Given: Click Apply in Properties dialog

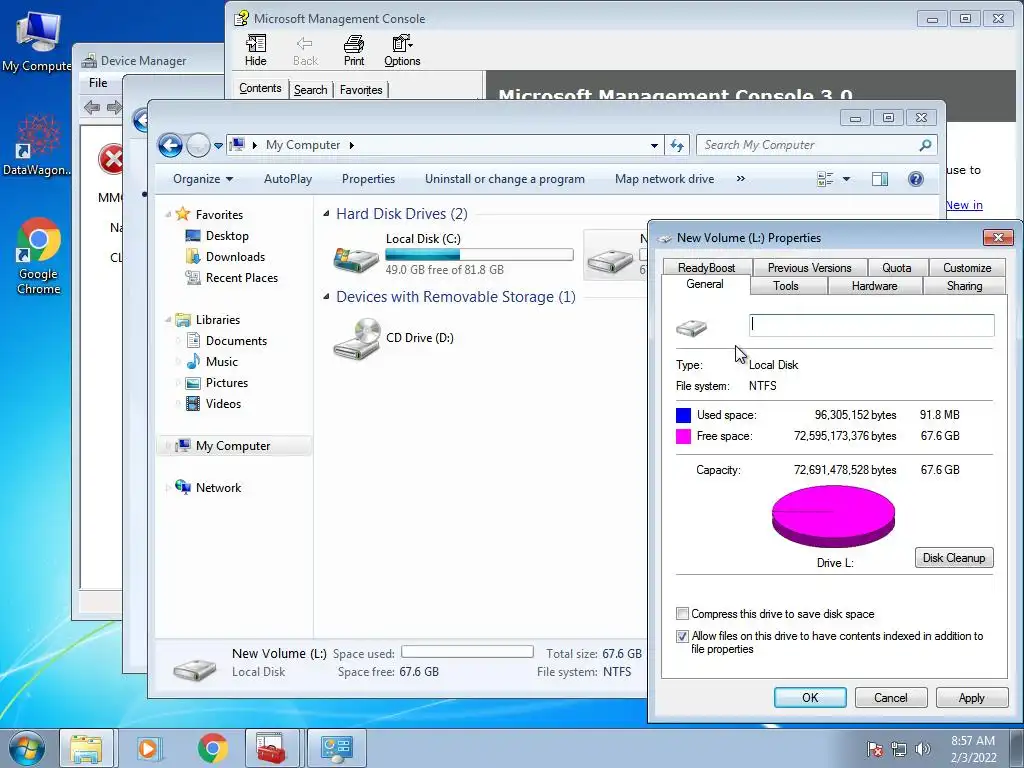Looking at the screenshot, I should click(971, 697).
